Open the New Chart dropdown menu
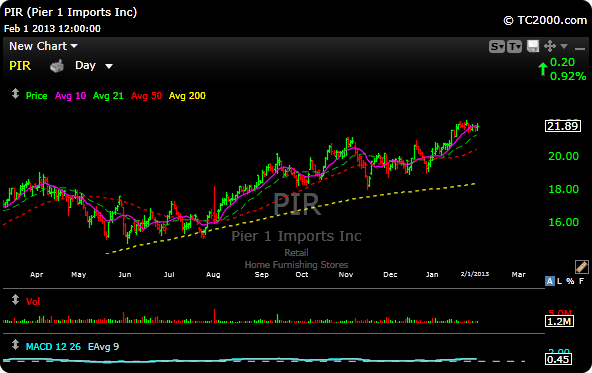Viewport: 592px width, 373px height. pos(43,46)
